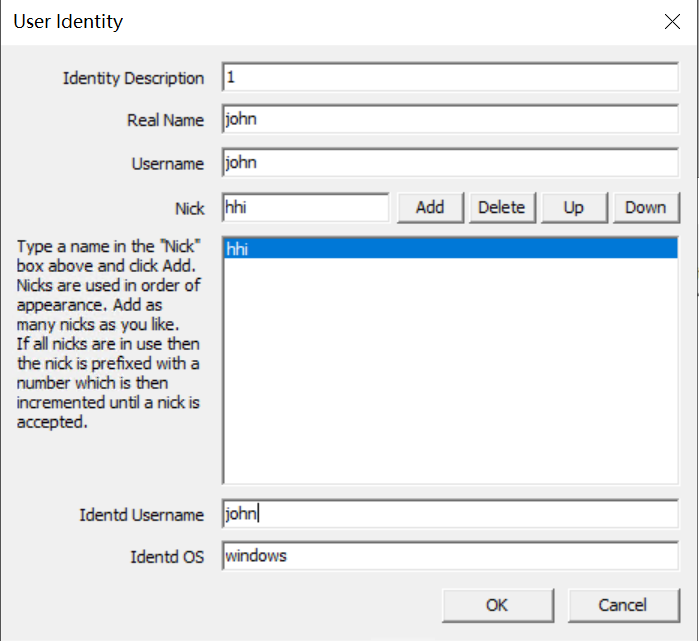Select the Nick entry box containing hhi
This screenshot has width=699, height=641.
pyautogui.click(x=305, y=208)
